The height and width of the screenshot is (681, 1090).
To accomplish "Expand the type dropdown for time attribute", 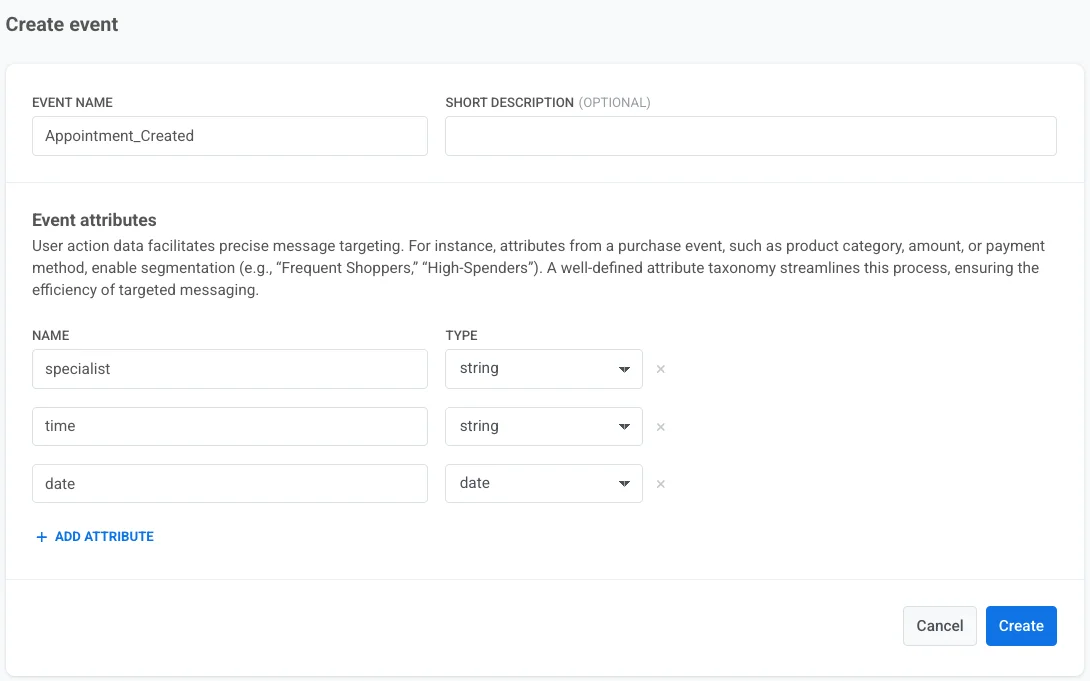I will (x=543, y=427).
